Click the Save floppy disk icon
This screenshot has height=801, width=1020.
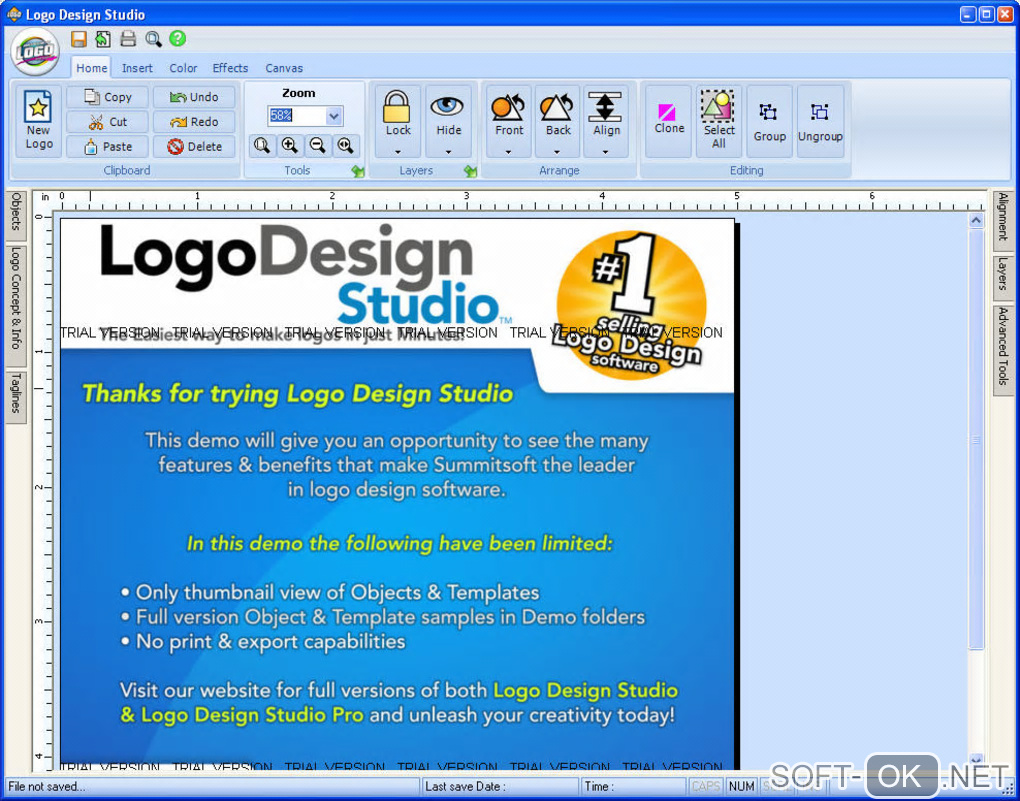pyautogui.click(x=79, y=39)
